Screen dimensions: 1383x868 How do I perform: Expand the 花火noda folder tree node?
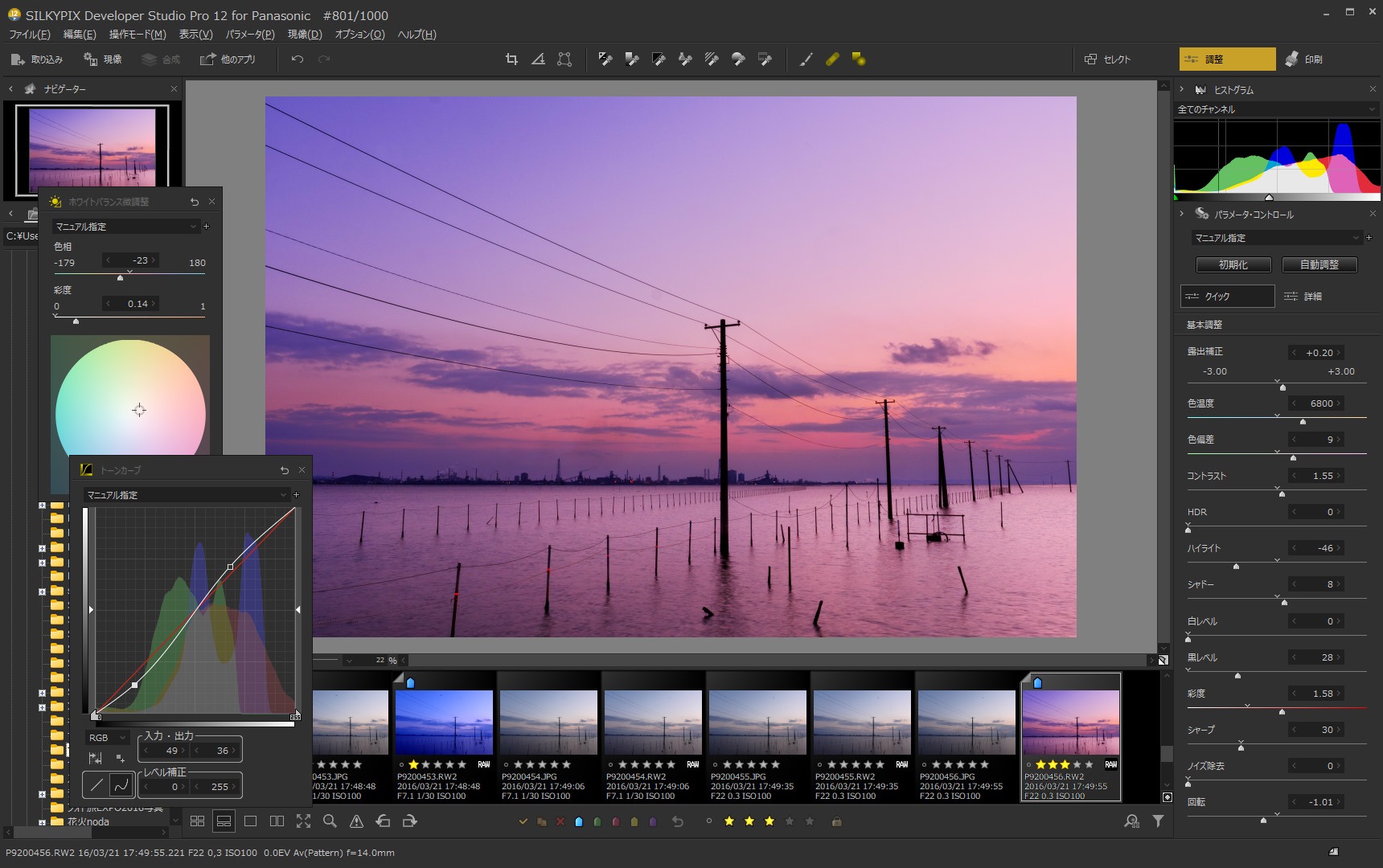coord(42,822)
